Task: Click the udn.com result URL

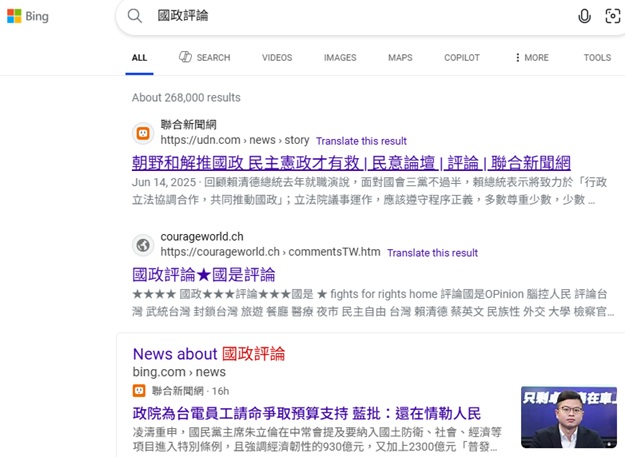Action: click(x=235, y=140)
